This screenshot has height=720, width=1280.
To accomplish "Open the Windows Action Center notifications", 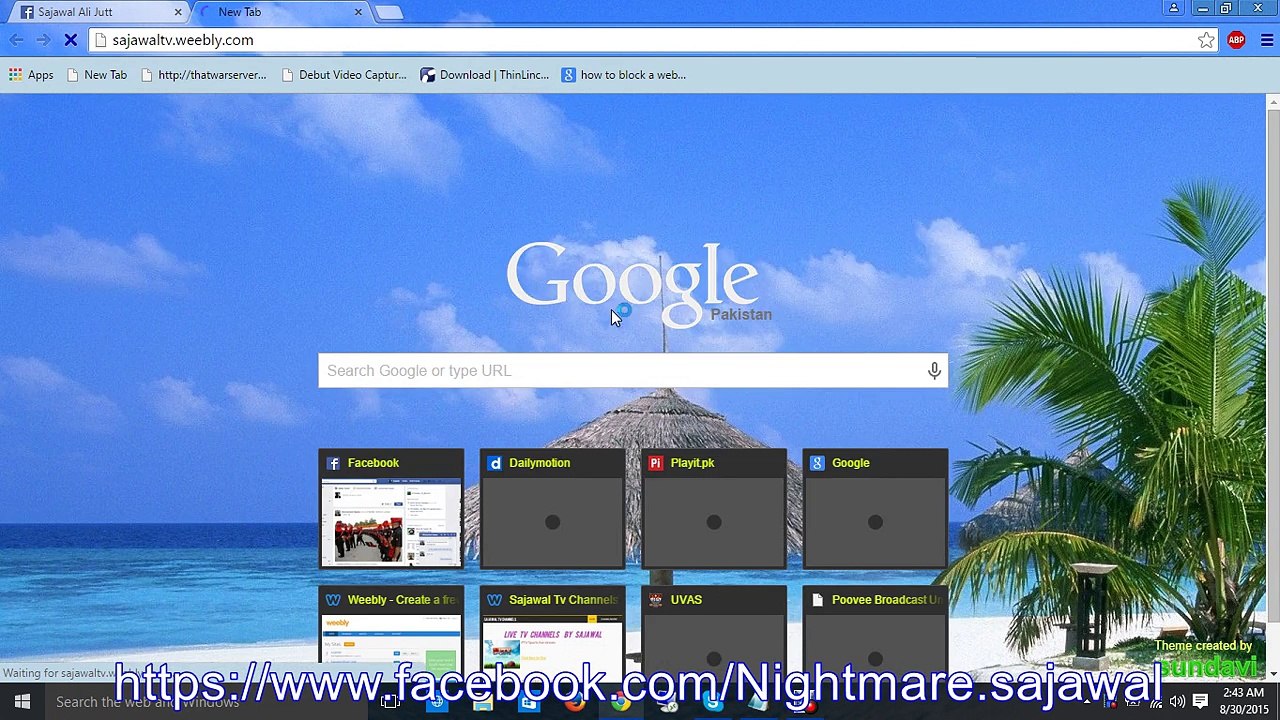I will pos(1200,702).
